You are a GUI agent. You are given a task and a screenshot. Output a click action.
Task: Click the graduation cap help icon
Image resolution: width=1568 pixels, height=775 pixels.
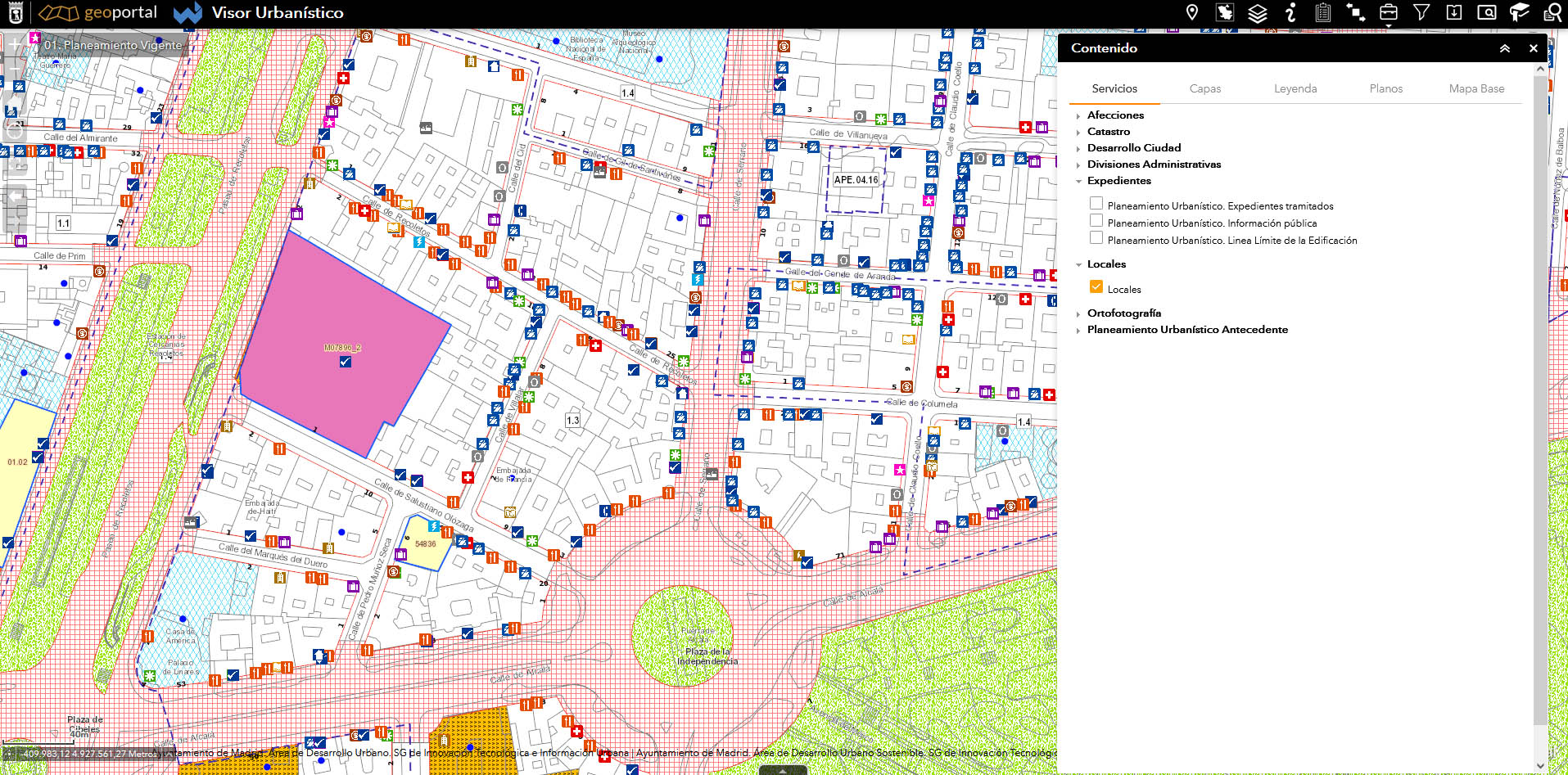click(x=1520, y=12)
